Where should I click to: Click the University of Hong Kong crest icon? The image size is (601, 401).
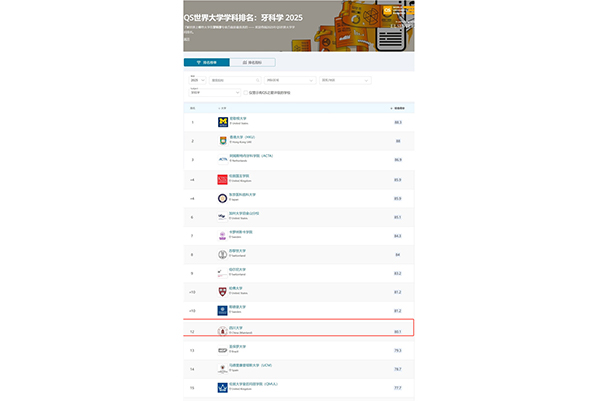(223, 140)
